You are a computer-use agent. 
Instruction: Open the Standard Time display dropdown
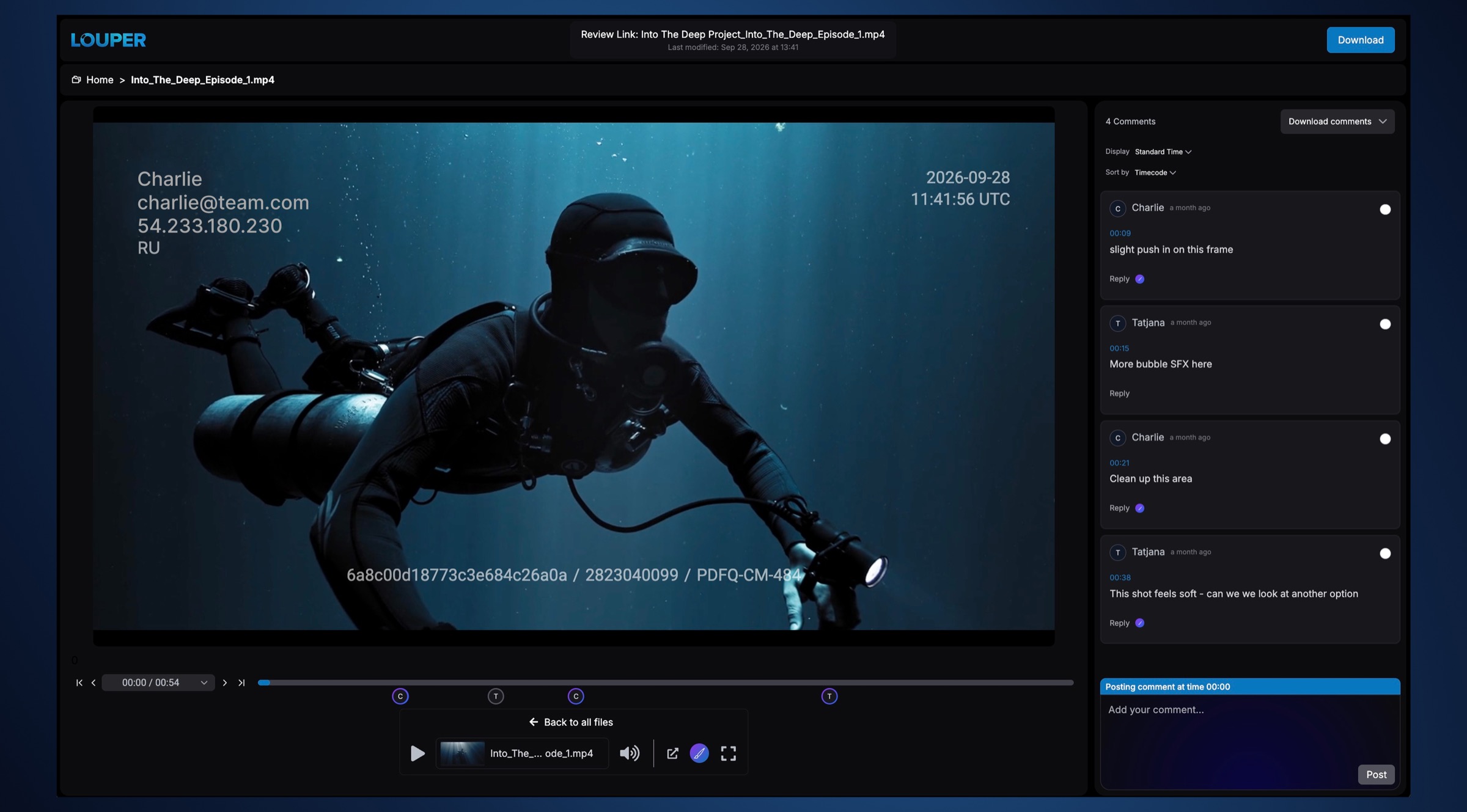click(1163, 152)
